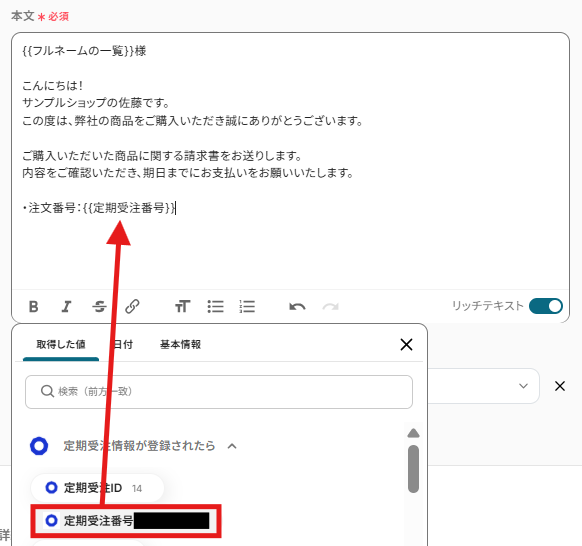Screen dimensions: 582x546
Task: Open the text size tool
Action: tap(182, 307)
